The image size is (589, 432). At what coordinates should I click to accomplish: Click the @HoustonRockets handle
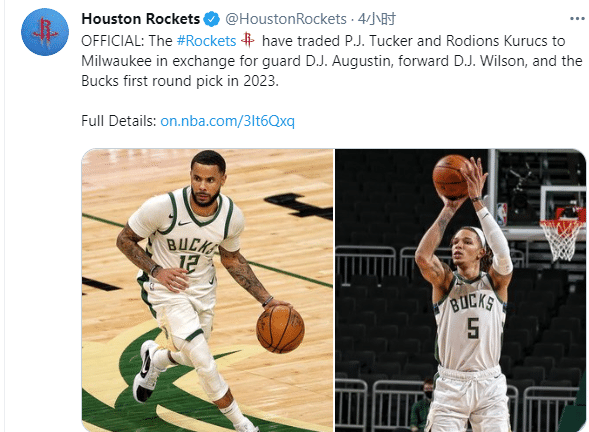point(286,19)
